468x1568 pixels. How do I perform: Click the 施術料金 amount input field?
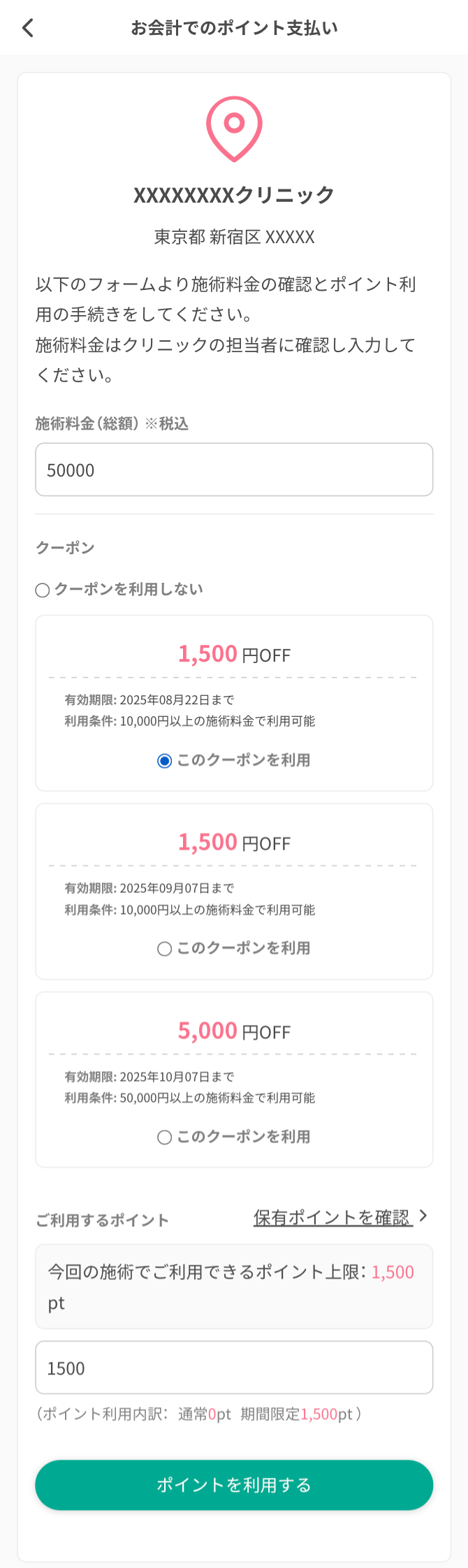click(234, 470)
